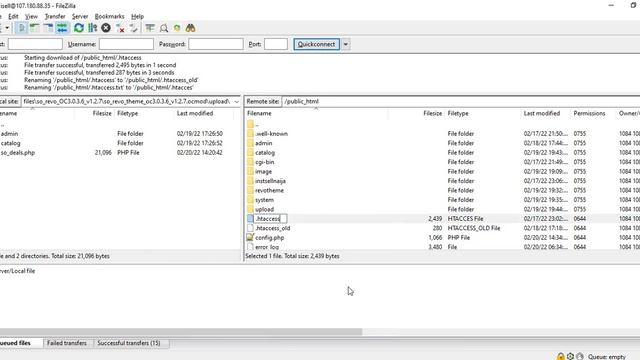Select the cgi-bin folder icon
Viewport: 640px width, 360px height.
250,162
